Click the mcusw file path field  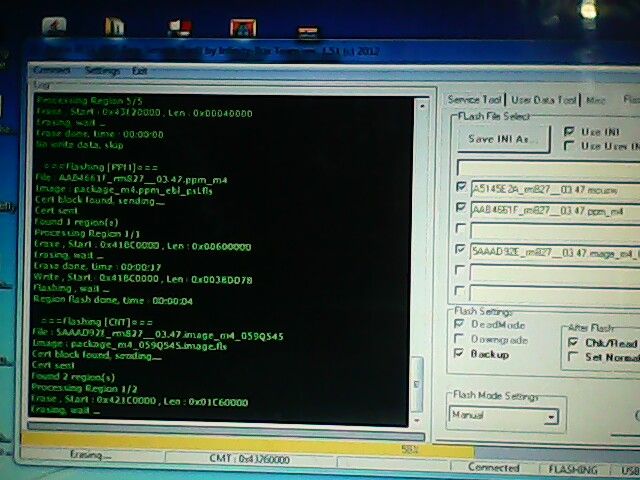tap(550, 187)
